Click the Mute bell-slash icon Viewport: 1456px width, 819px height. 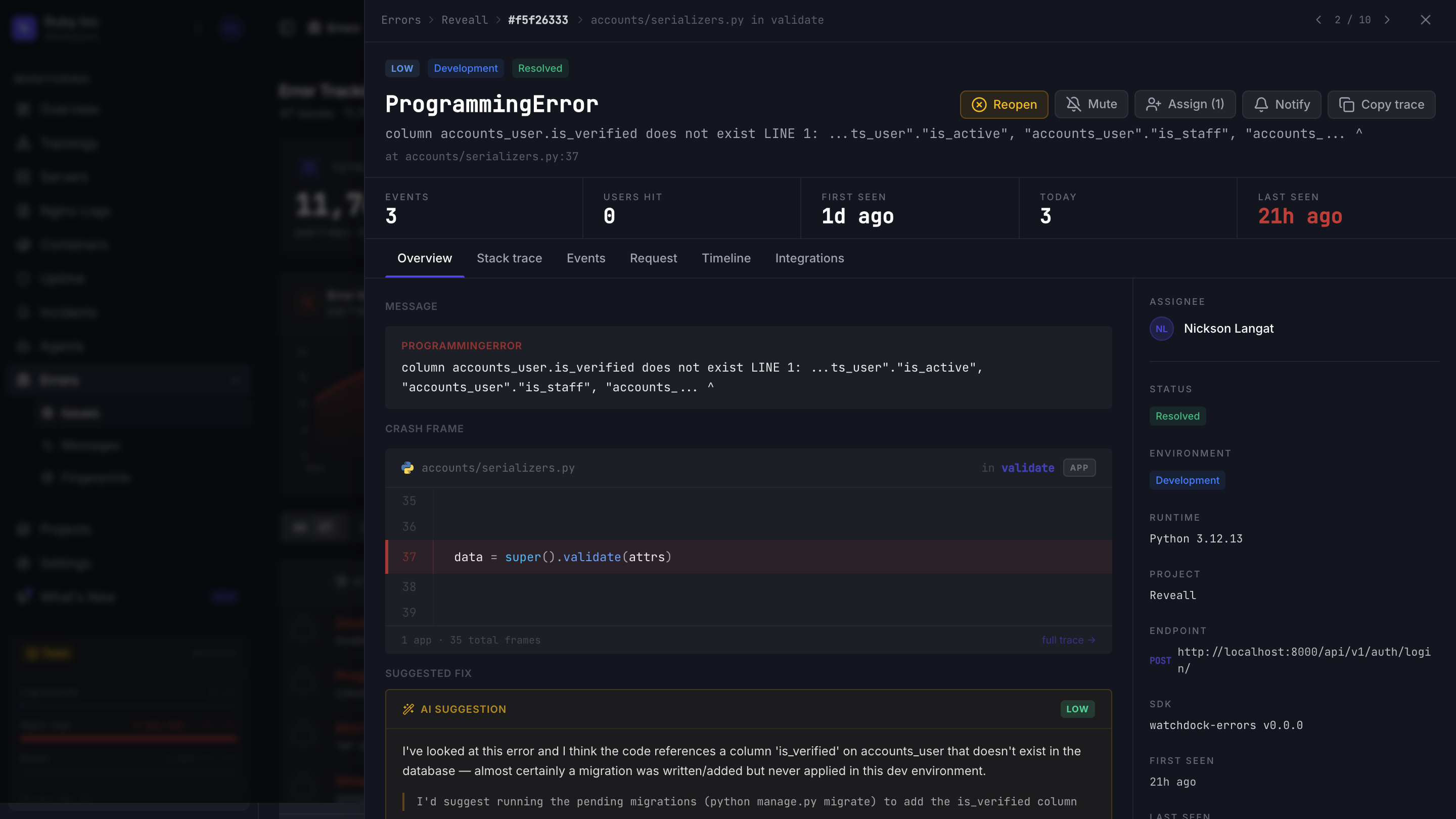[x=1073, y=104]
